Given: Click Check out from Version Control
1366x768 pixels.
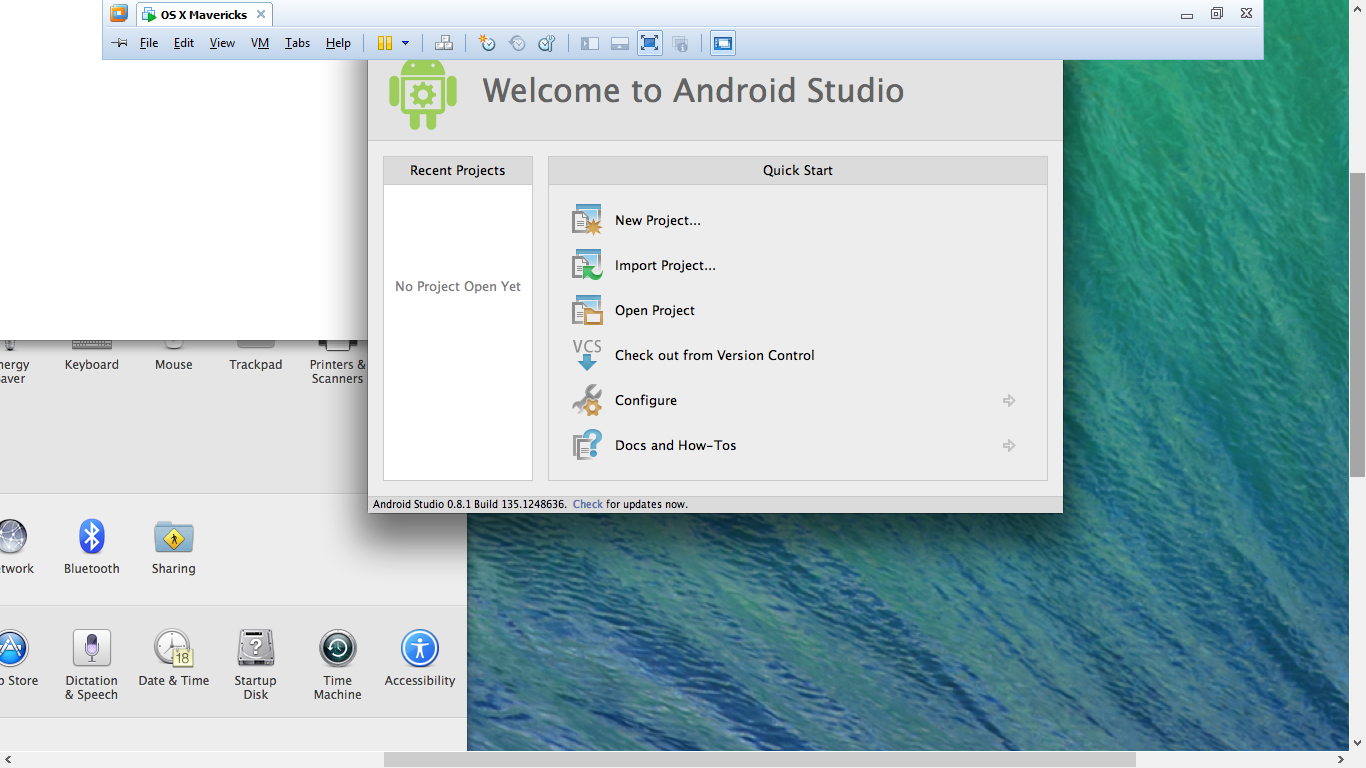Looking at the screenshot, I should click(x=715, y=355).
